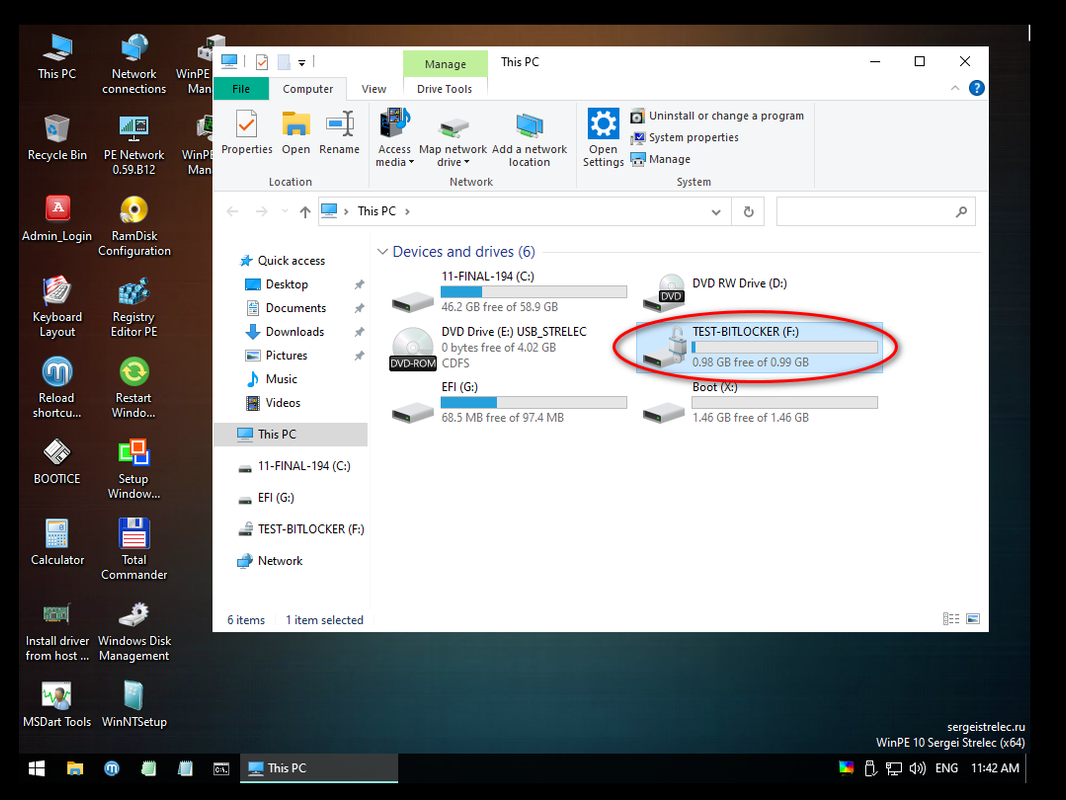Click System properties in ribbon
This screenshot has width=1066, height=800.
pos(685,137)
